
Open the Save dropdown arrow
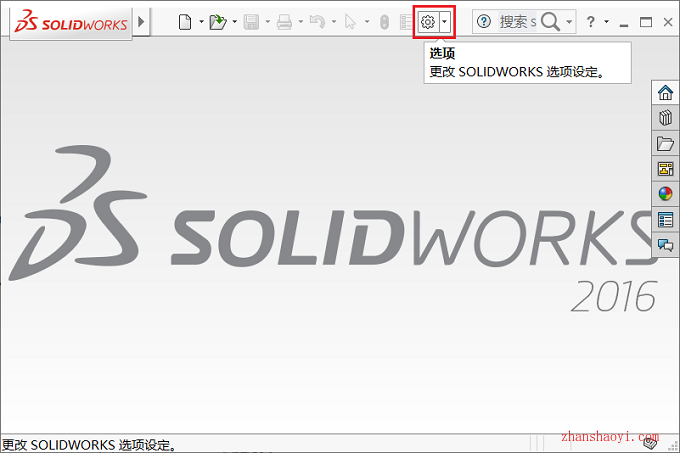coord(268,21)
